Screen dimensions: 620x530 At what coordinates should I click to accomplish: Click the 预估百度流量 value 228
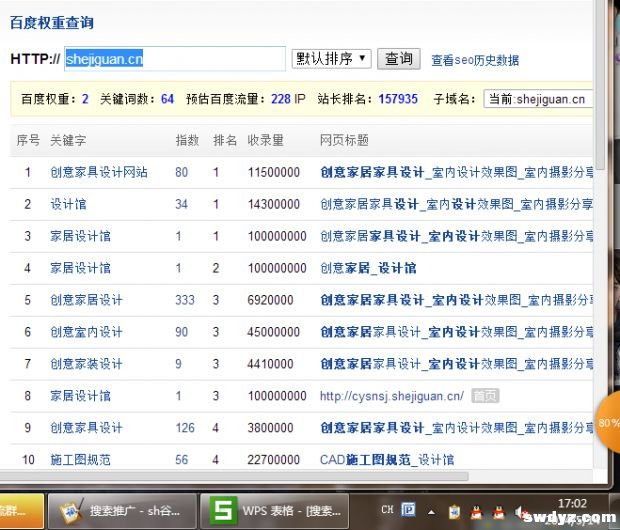pos(281,99)
